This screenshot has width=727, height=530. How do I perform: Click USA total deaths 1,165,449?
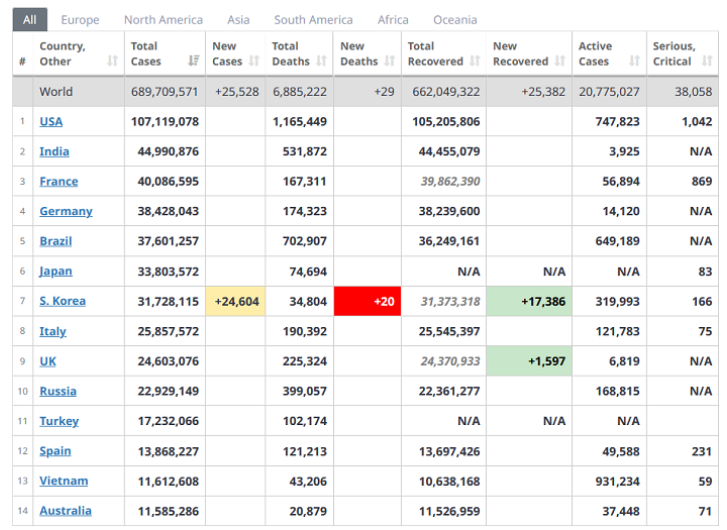pos(300,121)
